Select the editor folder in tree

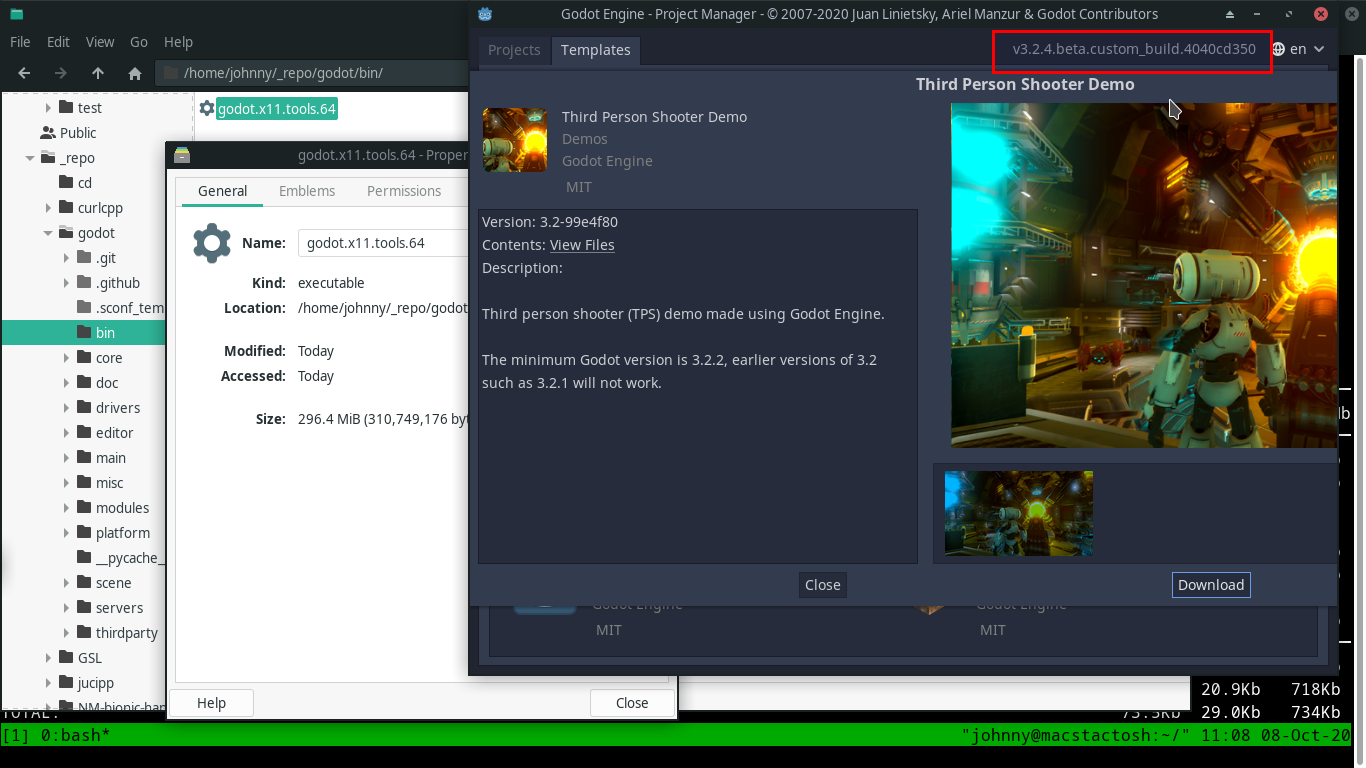[x=115, y=433]
